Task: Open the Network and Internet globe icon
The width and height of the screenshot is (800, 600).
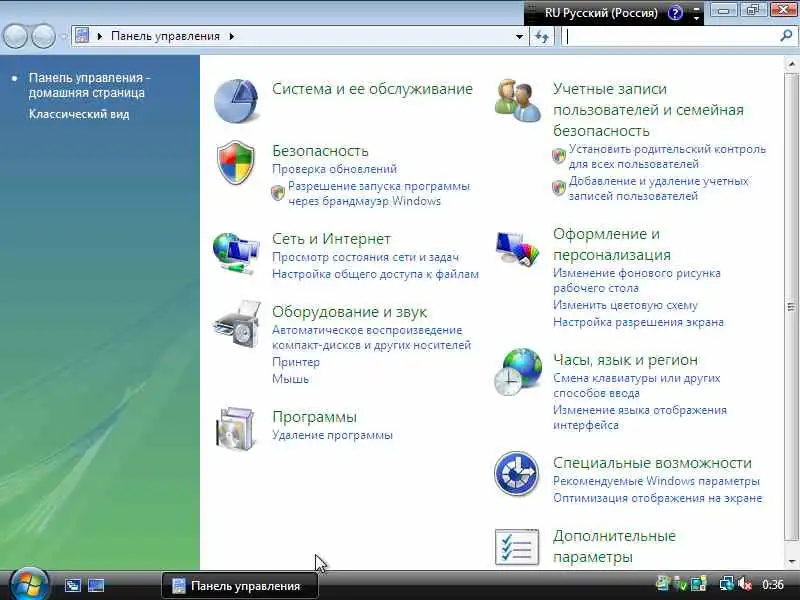Action: [236, 253]
